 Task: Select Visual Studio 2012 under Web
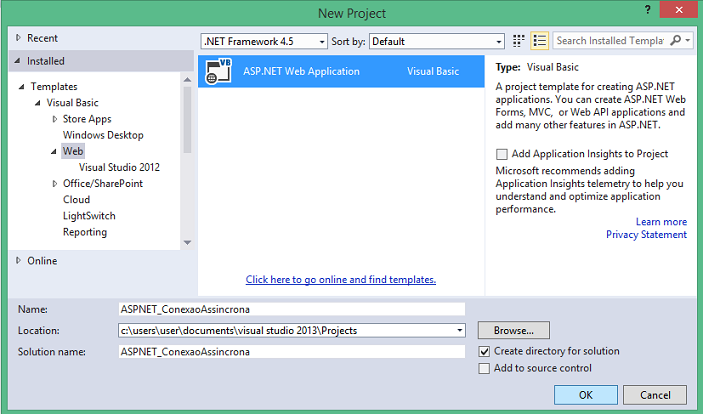point(119,167)
